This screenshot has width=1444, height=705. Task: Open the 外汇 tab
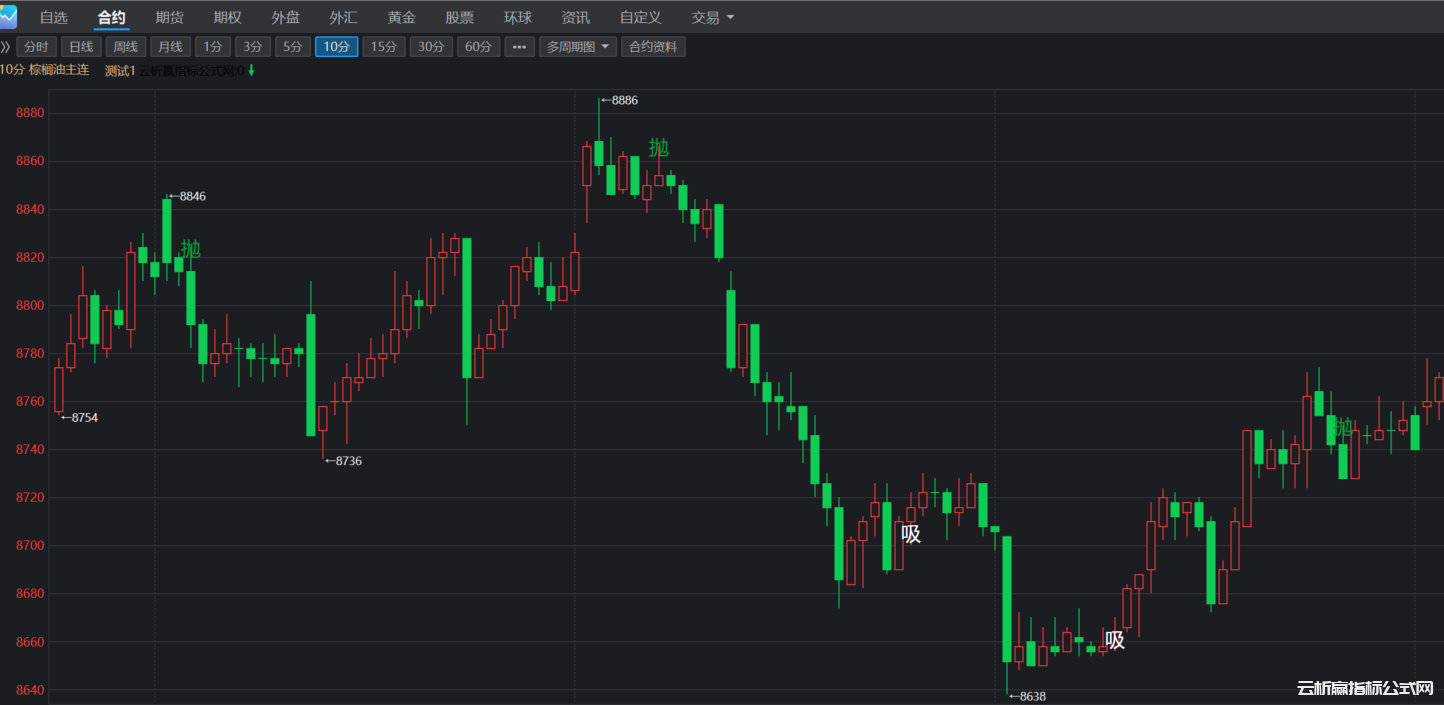[344, 18]
